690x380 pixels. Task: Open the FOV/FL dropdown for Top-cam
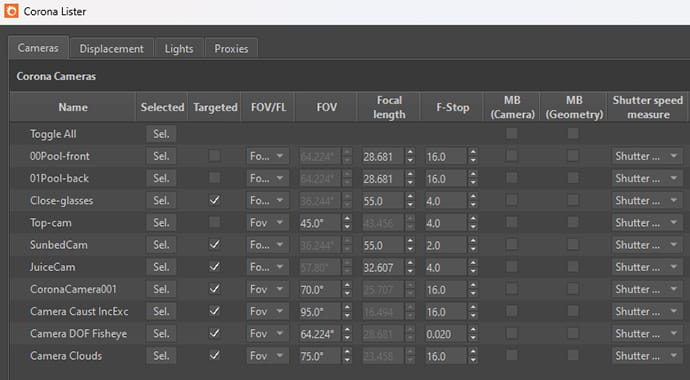(268, 223)
